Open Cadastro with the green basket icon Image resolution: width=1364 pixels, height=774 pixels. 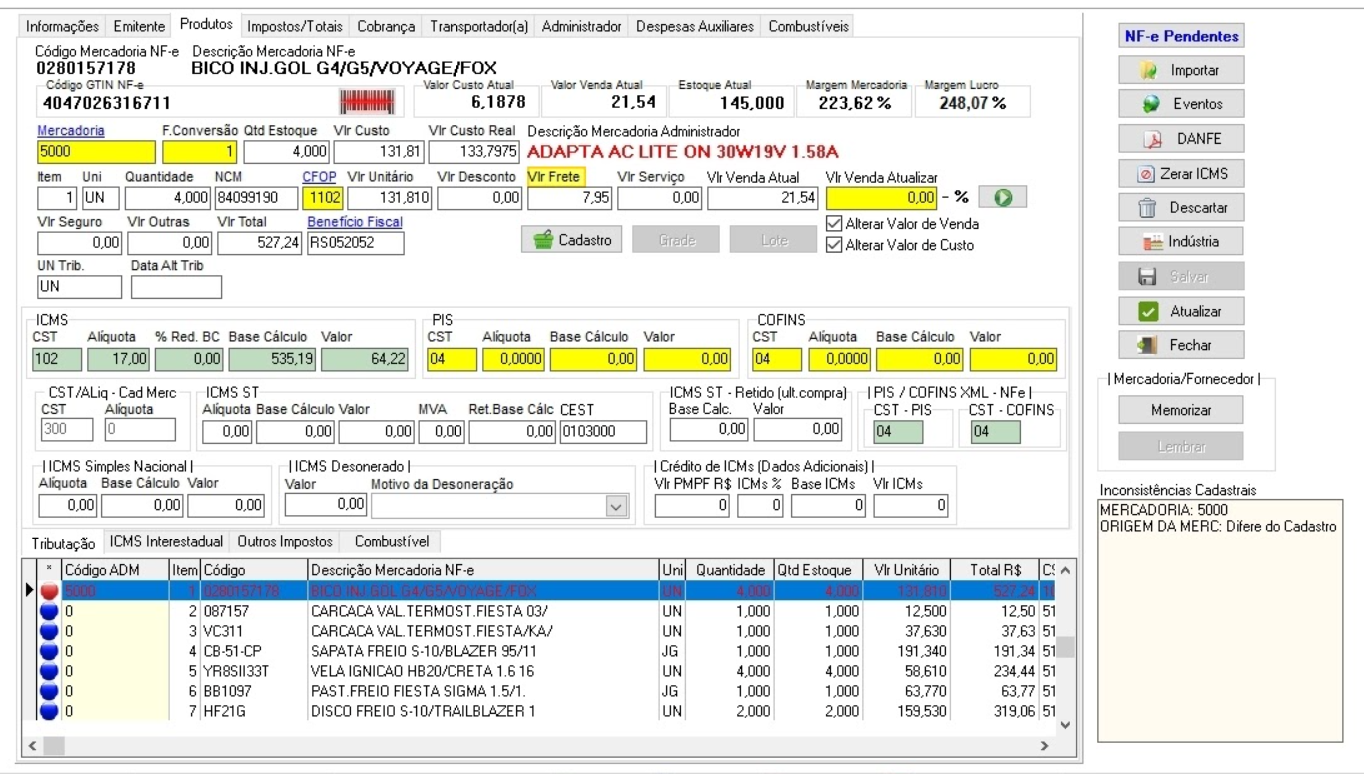point(572,240)
